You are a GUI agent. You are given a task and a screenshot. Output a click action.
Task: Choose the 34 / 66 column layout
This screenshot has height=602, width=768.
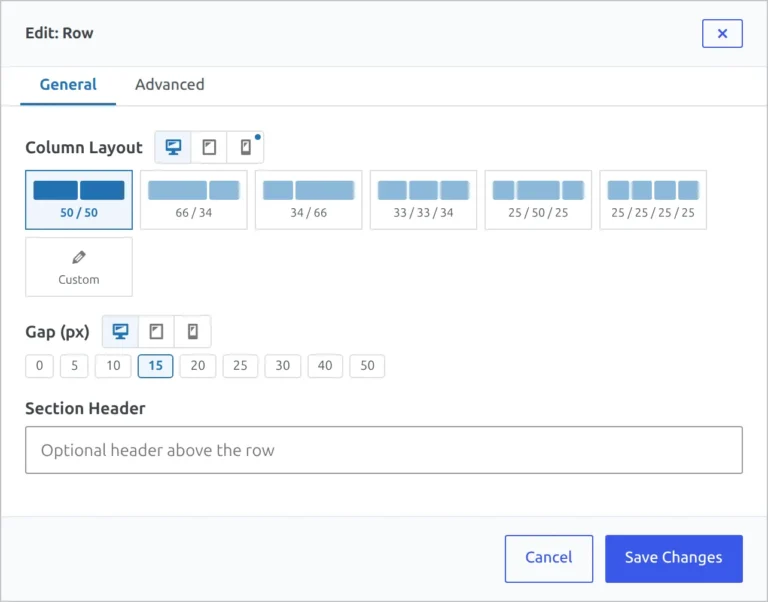pyautogui.click(x=309, y=199)
